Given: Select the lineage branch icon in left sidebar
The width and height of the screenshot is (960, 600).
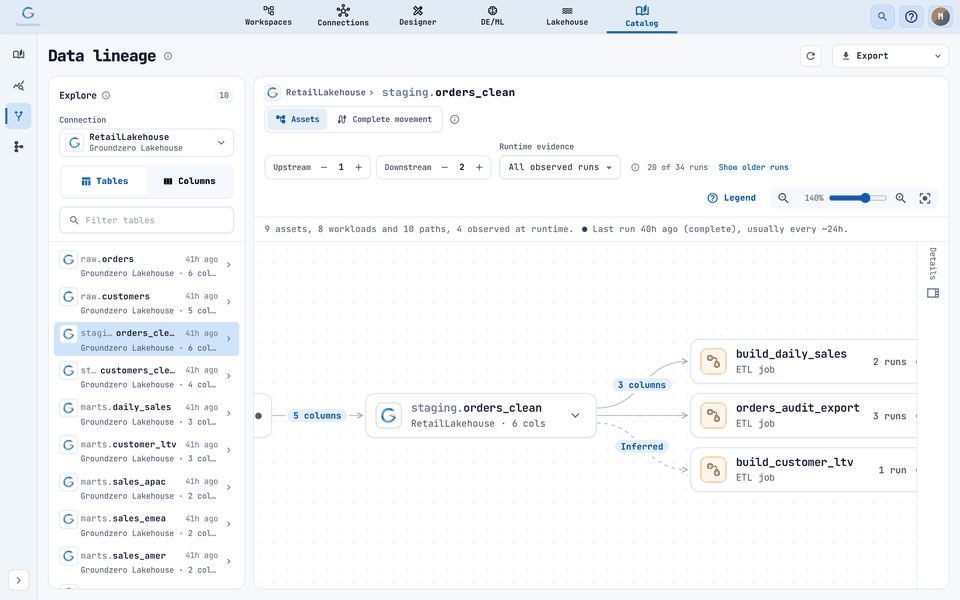Looking at the screenshot, I should [18, 116].
